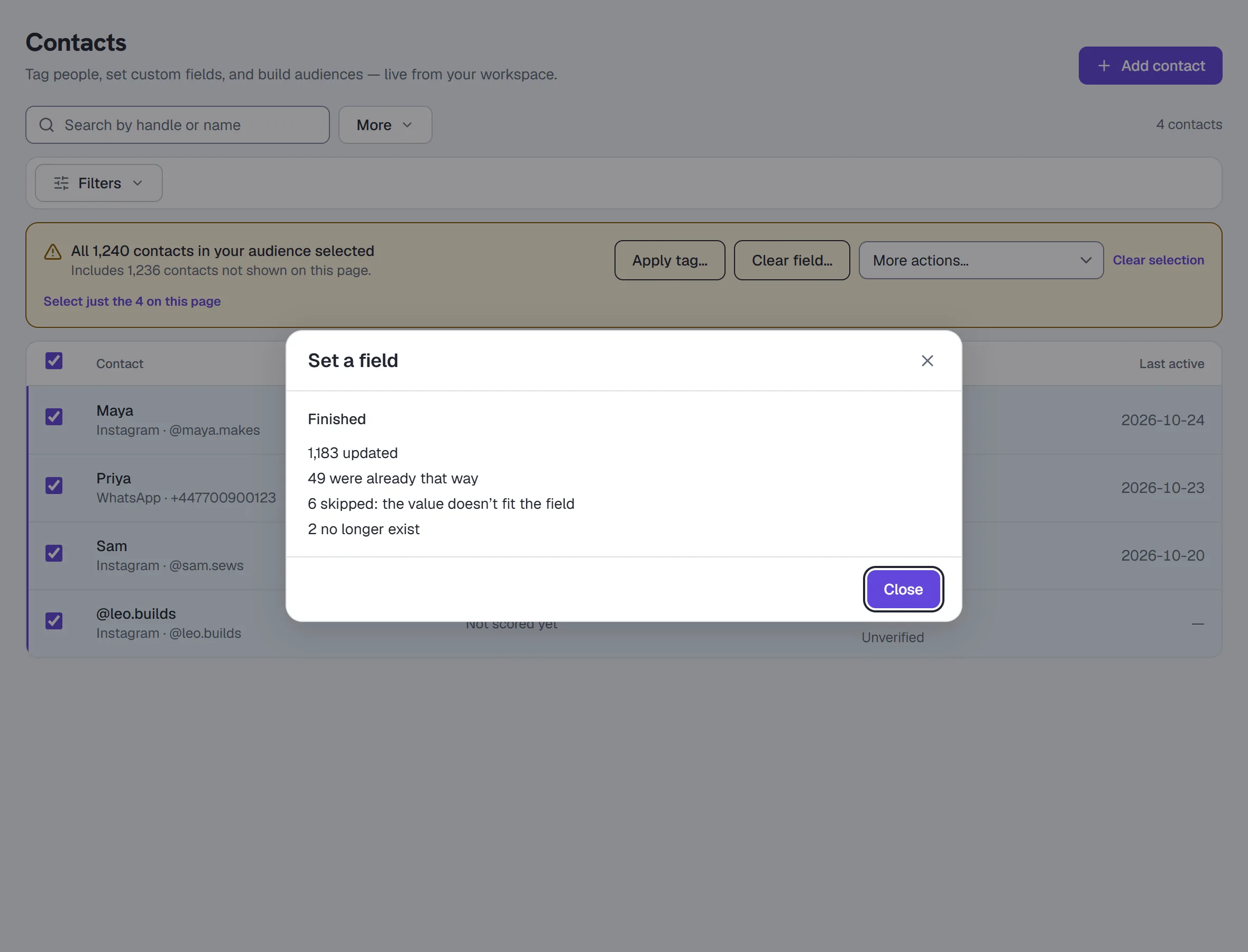Screen dimensions: 1248x952
Task: Click WhatsApp · +447700900123 handle text
Action: pyautogui.click(x=186, y=498)
